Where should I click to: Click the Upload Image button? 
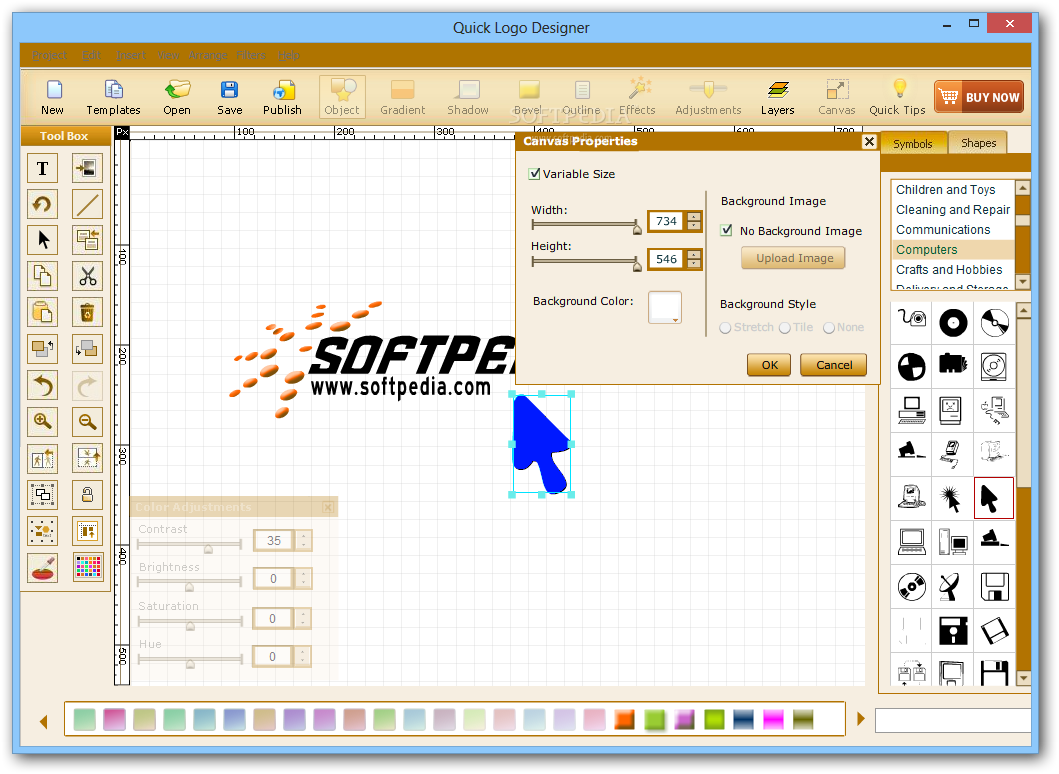[x=794, y=258]
